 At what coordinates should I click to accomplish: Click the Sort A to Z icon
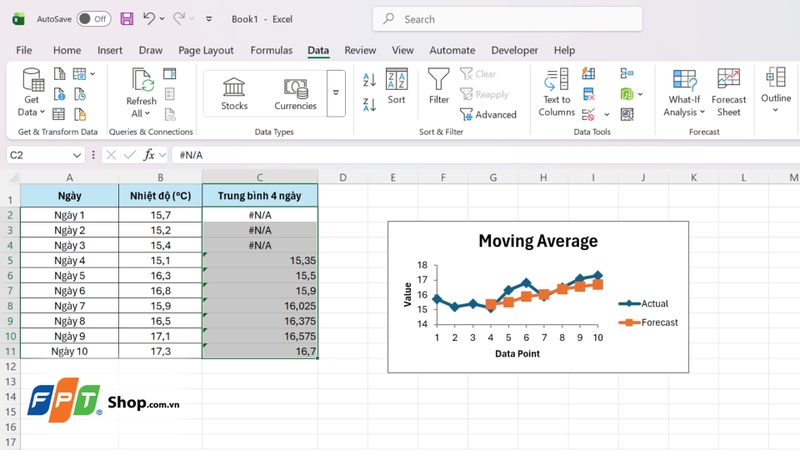[369, 80]
